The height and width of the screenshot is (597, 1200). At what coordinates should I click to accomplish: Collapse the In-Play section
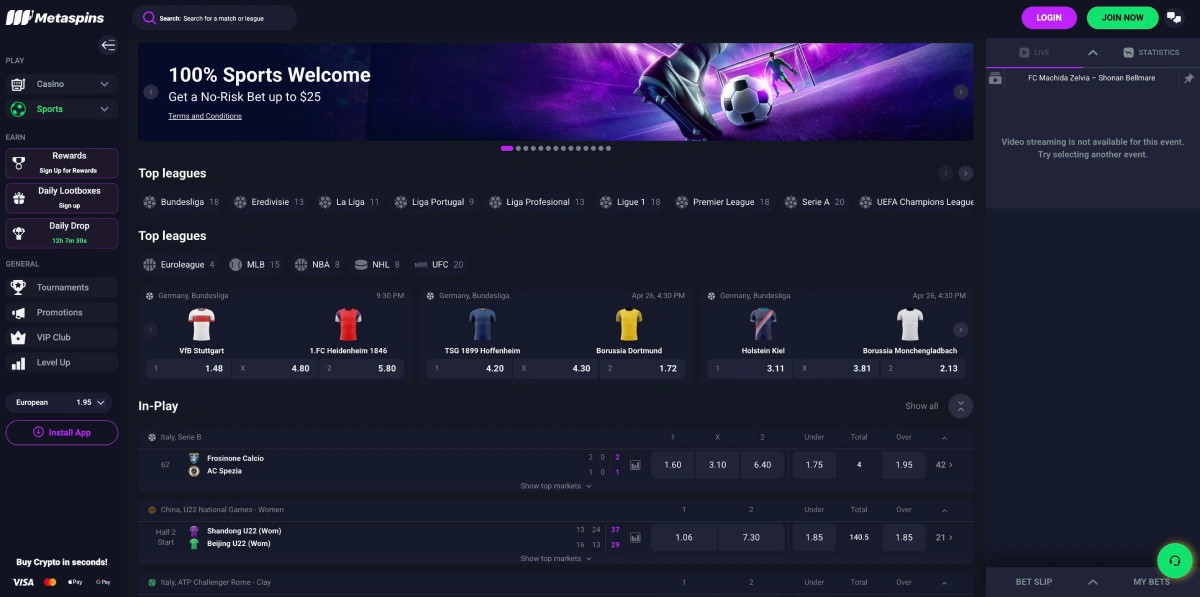tap(961, 406)
